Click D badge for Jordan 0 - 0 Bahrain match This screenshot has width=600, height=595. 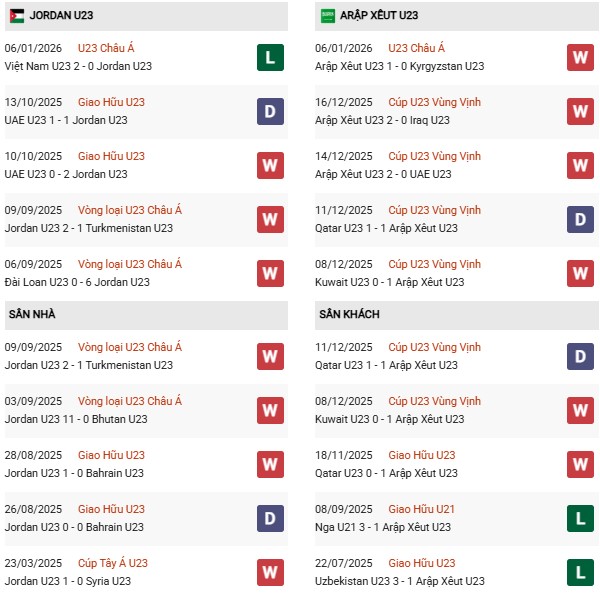point(270,518)
